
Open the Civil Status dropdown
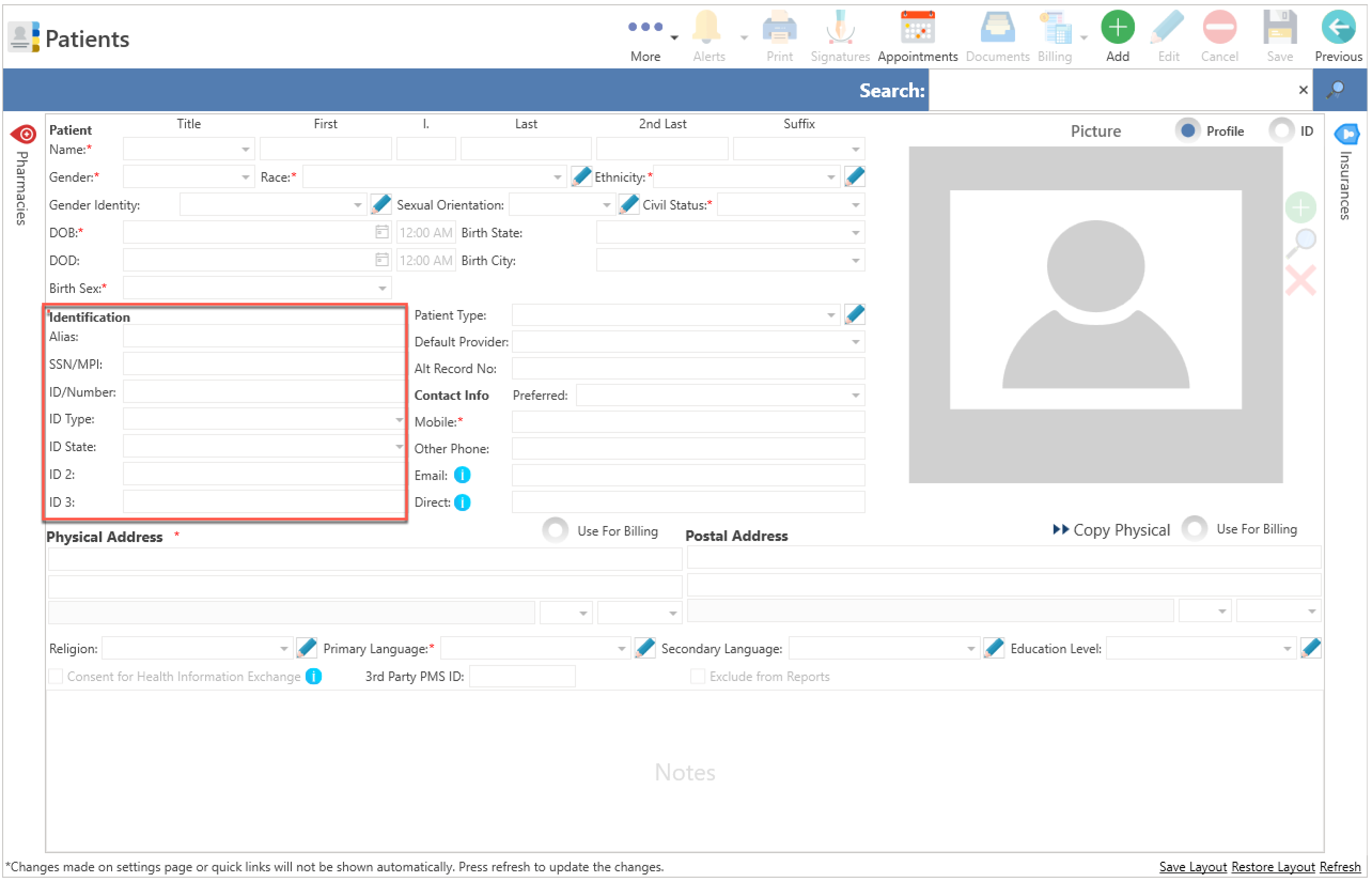click(856, 205)
